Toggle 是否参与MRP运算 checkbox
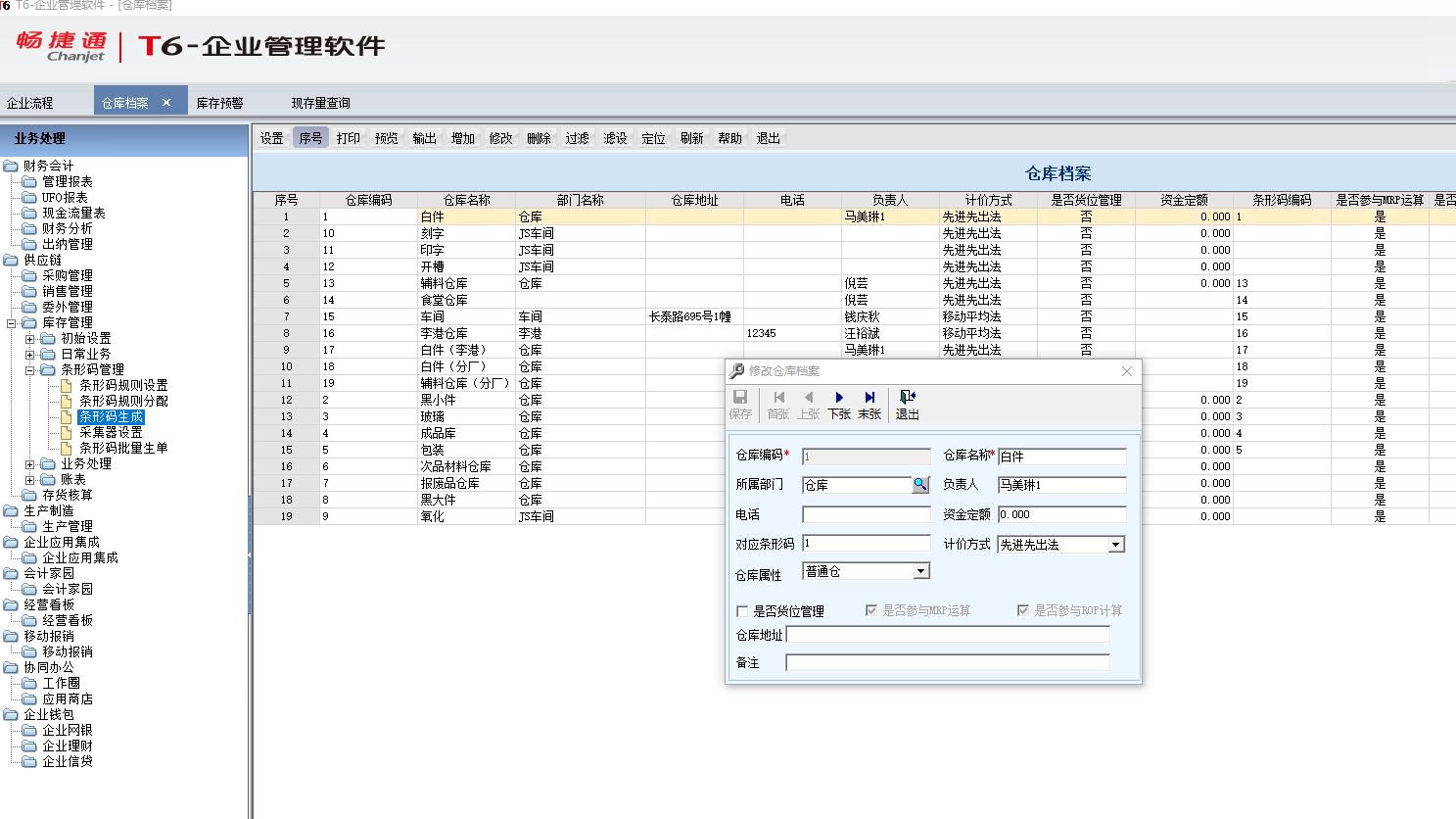The image size is (1456, 819). coord(871,610)
